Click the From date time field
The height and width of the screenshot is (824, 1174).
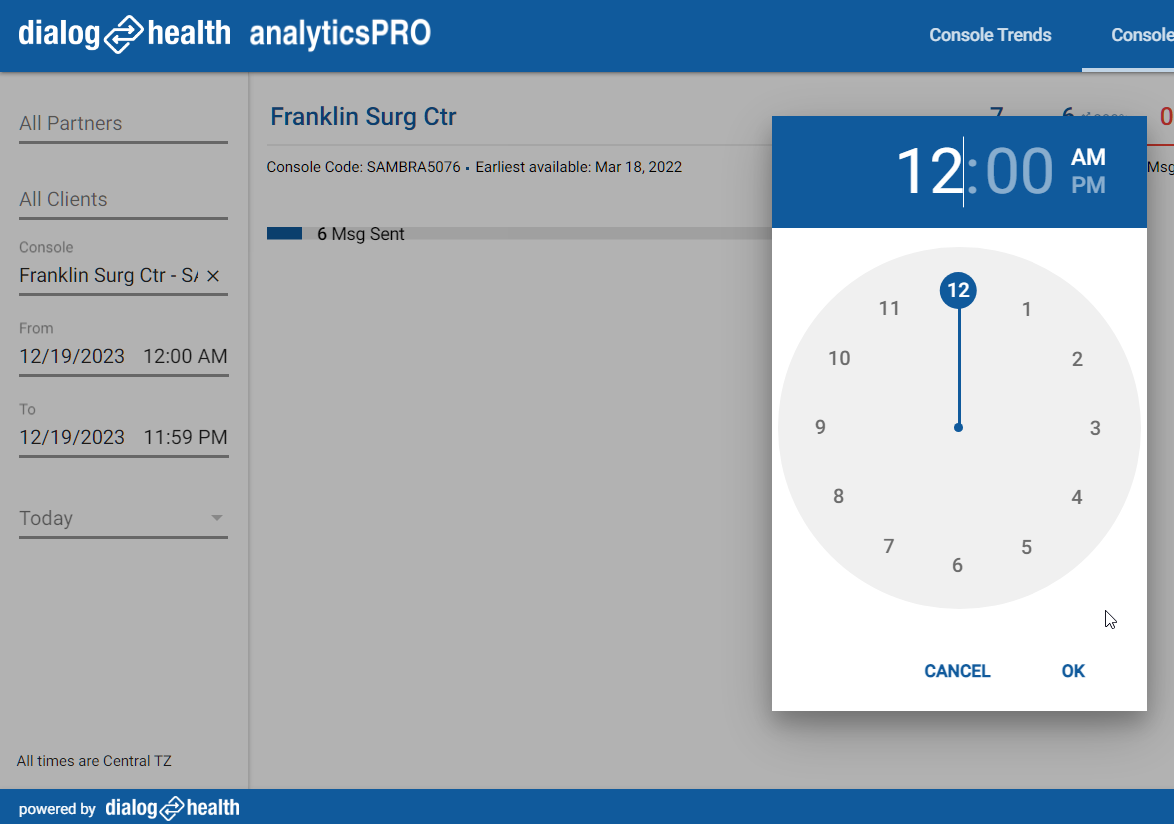click(123, 356)
